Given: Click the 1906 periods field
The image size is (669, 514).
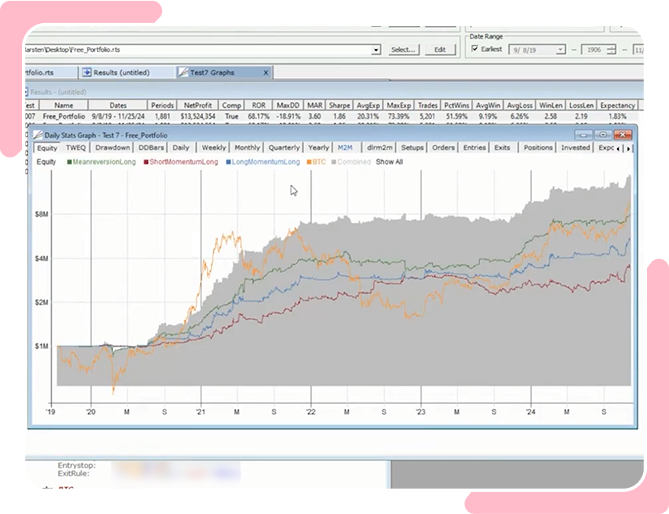Looking at the screenshot, I should point(594,50).
